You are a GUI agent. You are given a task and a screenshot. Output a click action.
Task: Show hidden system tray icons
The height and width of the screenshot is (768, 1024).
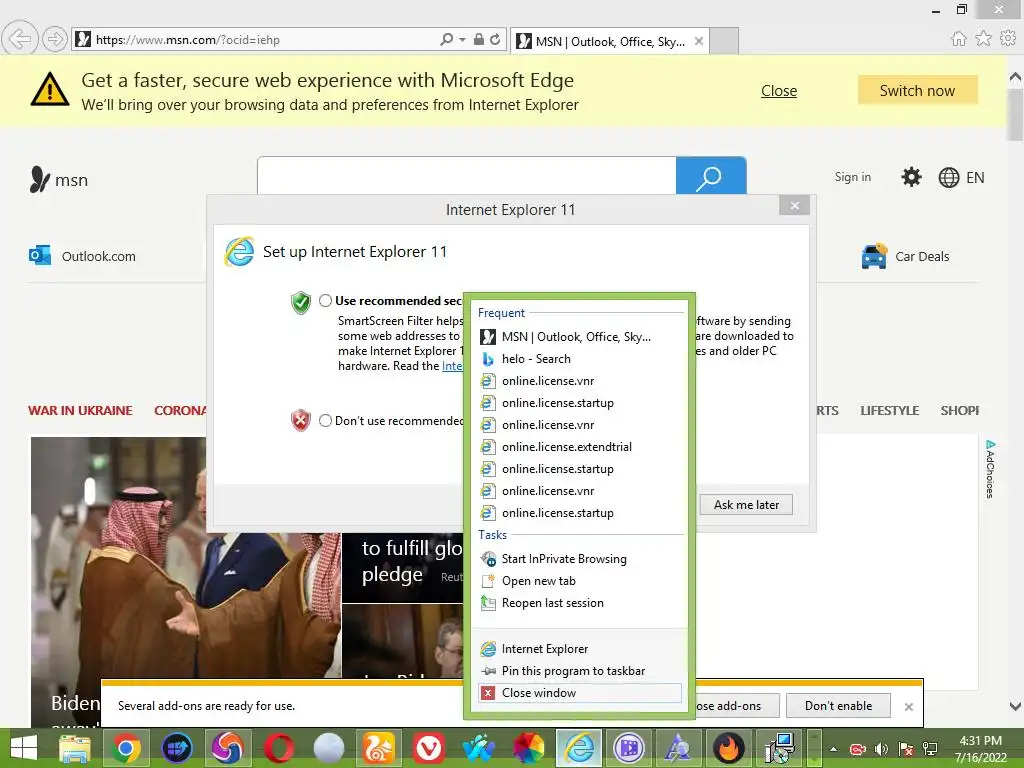point(833,749)
